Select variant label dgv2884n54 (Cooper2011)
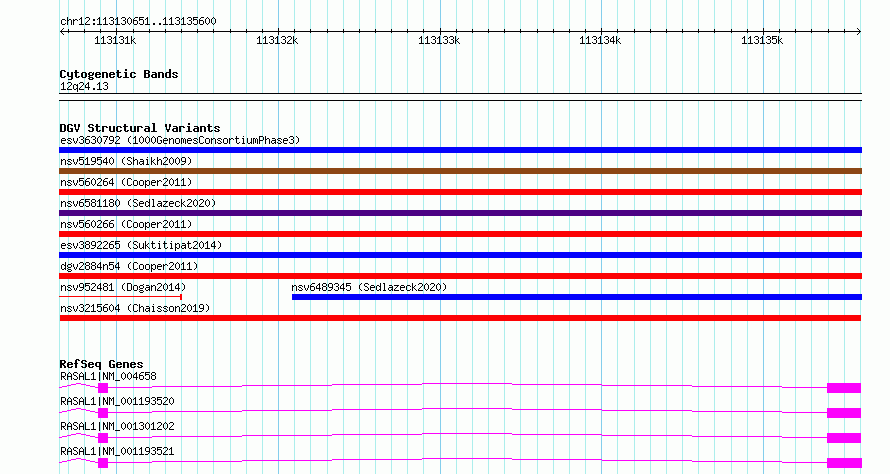This screenshot has width=890, height=474. click(129, 266)
